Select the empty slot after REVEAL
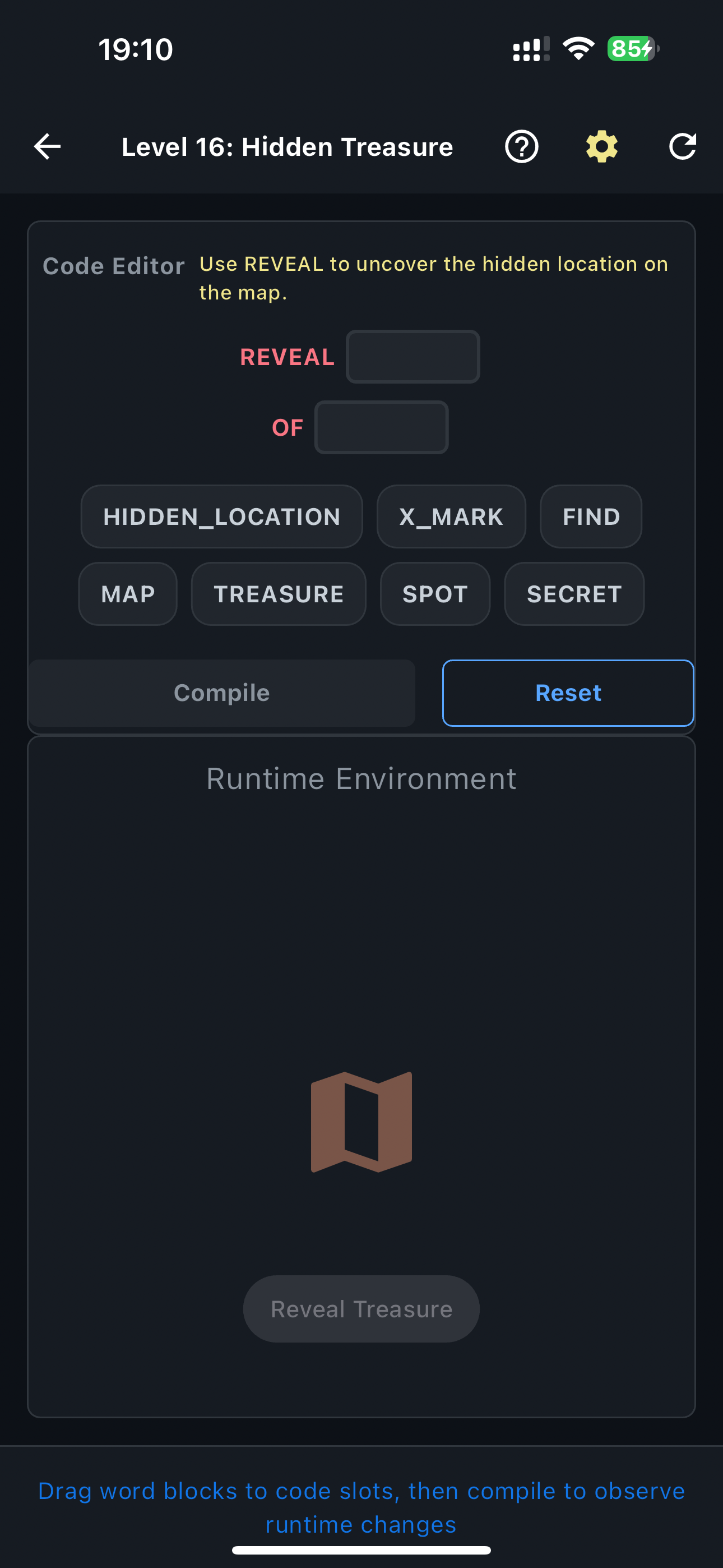723x1568 pixels. 413,357
